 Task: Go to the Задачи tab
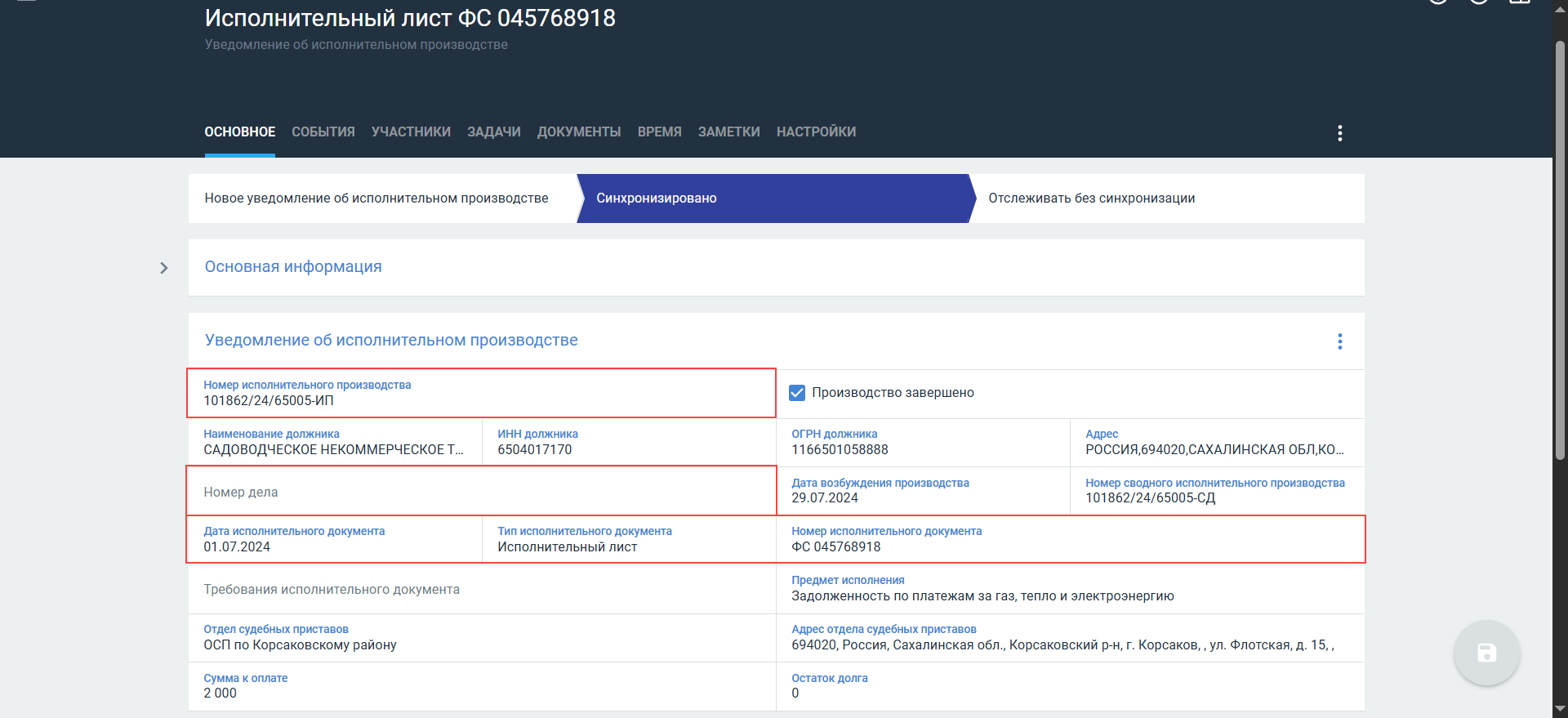coord(493,132)
